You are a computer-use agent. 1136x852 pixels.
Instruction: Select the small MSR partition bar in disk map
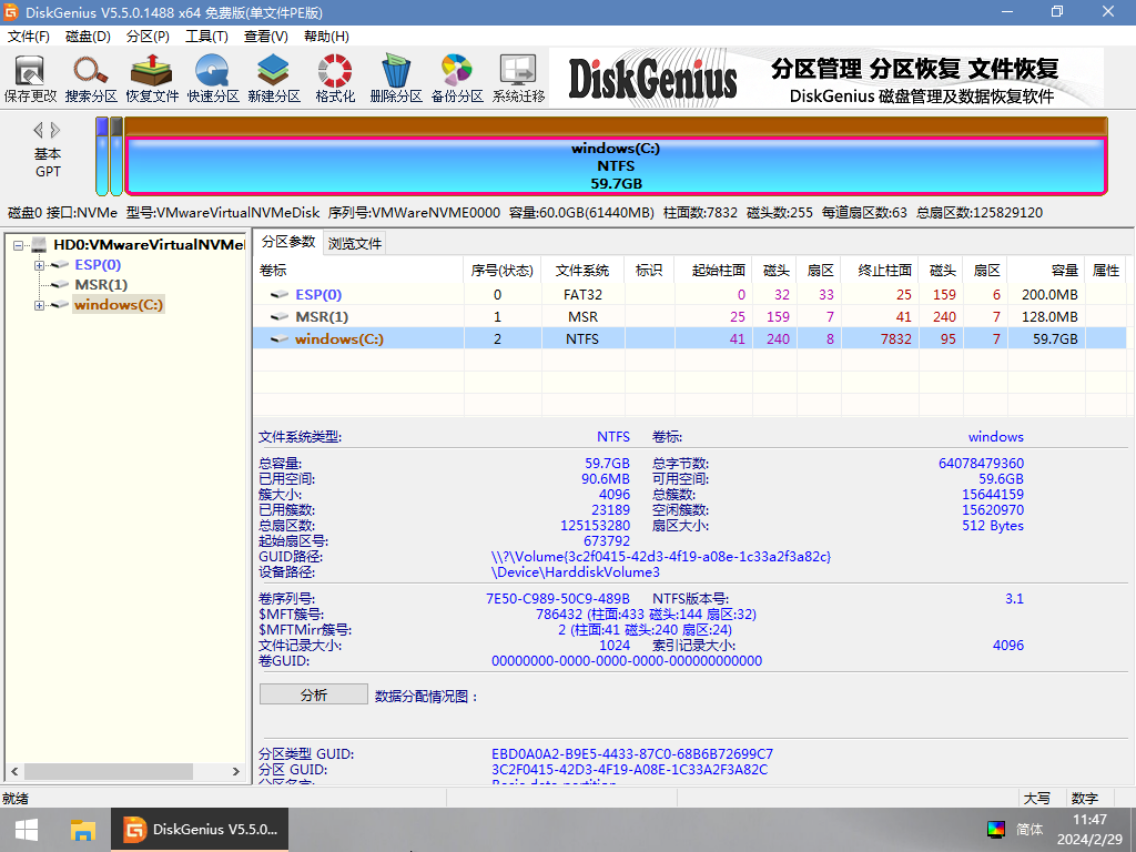point(116,156)
